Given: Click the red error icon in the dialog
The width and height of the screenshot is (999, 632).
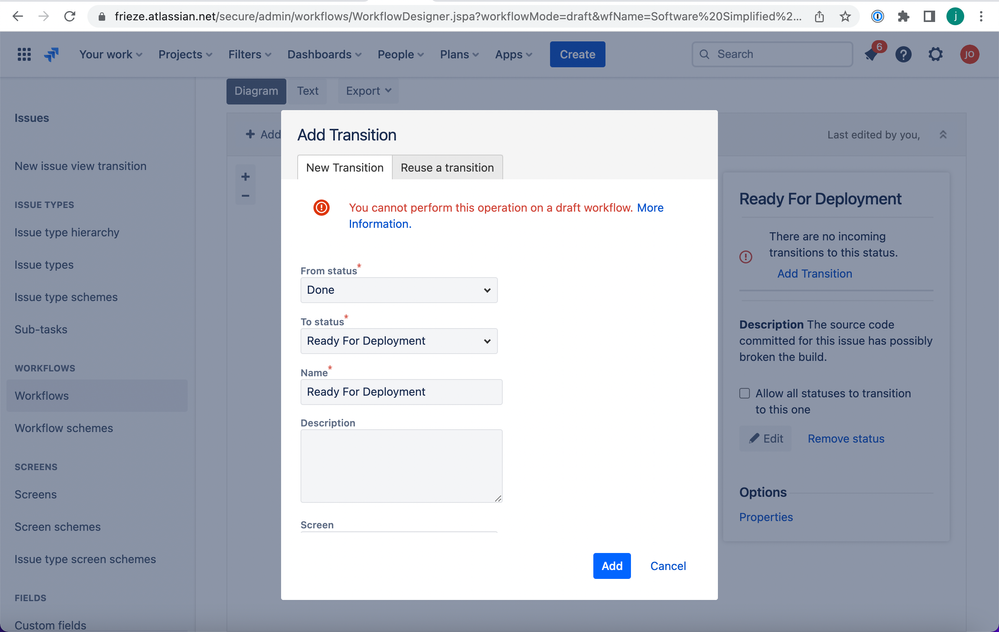Looking at the screenshot, I should coord(322,208).
